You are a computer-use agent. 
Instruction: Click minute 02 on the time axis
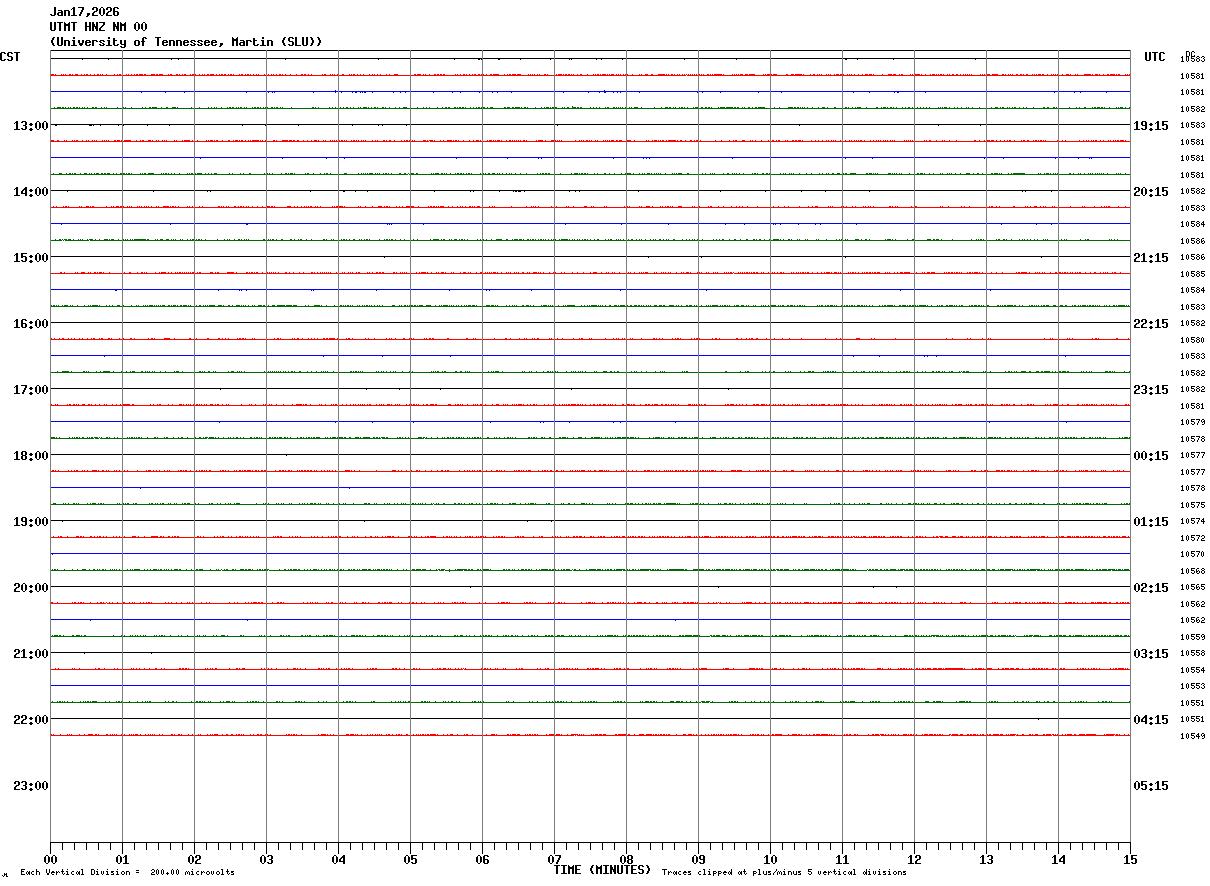(x=194, y=859)
